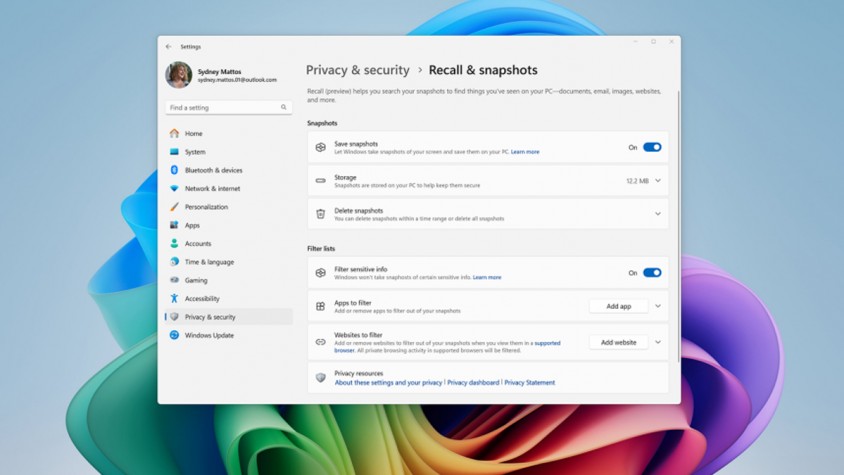Click the Add app button

click(618, 306)
